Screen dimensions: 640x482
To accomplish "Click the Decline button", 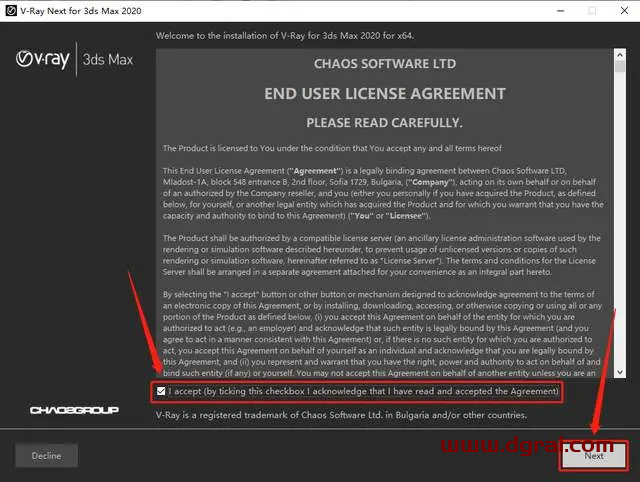I will click(47, 455).
